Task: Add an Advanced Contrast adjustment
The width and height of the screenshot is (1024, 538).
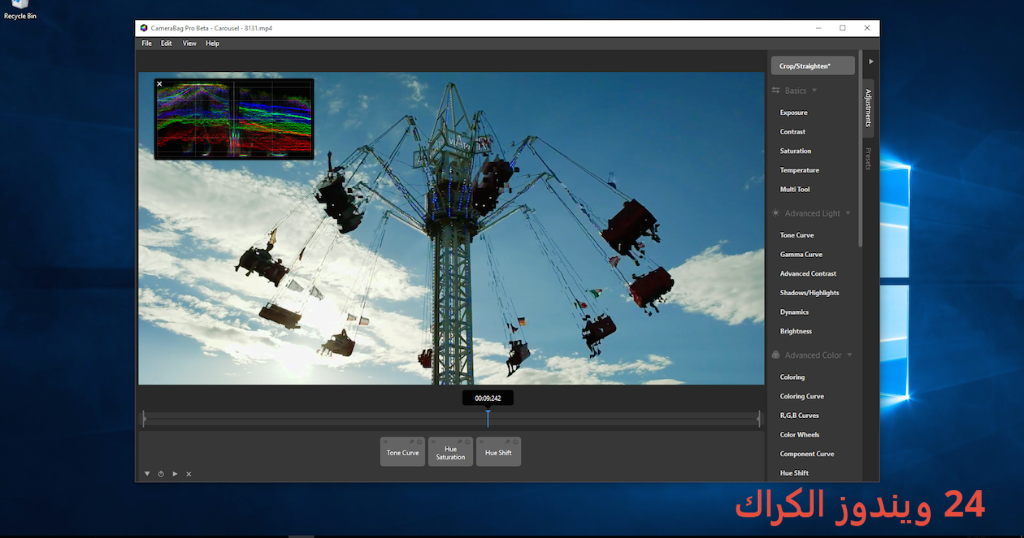Action: 808,274
